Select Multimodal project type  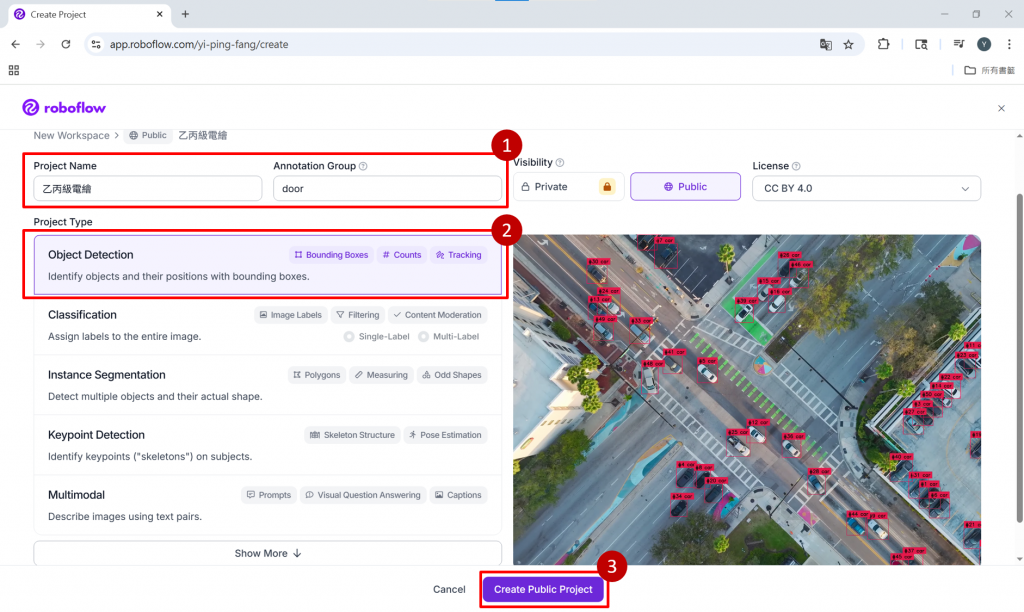(x=268, y=505)
